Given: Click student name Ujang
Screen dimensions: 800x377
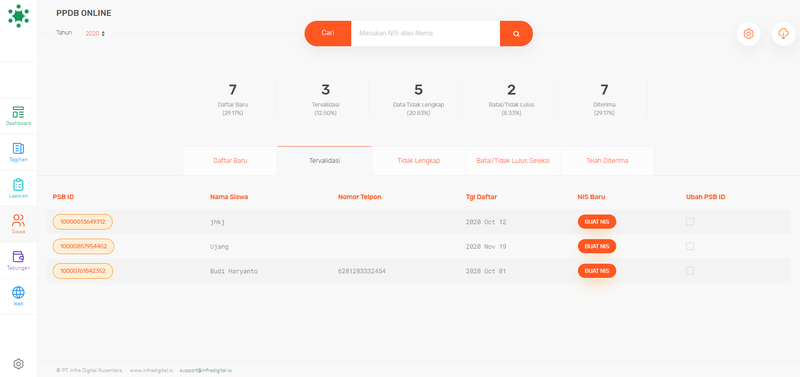Looking at the screenshot, I should coord(219,247).
